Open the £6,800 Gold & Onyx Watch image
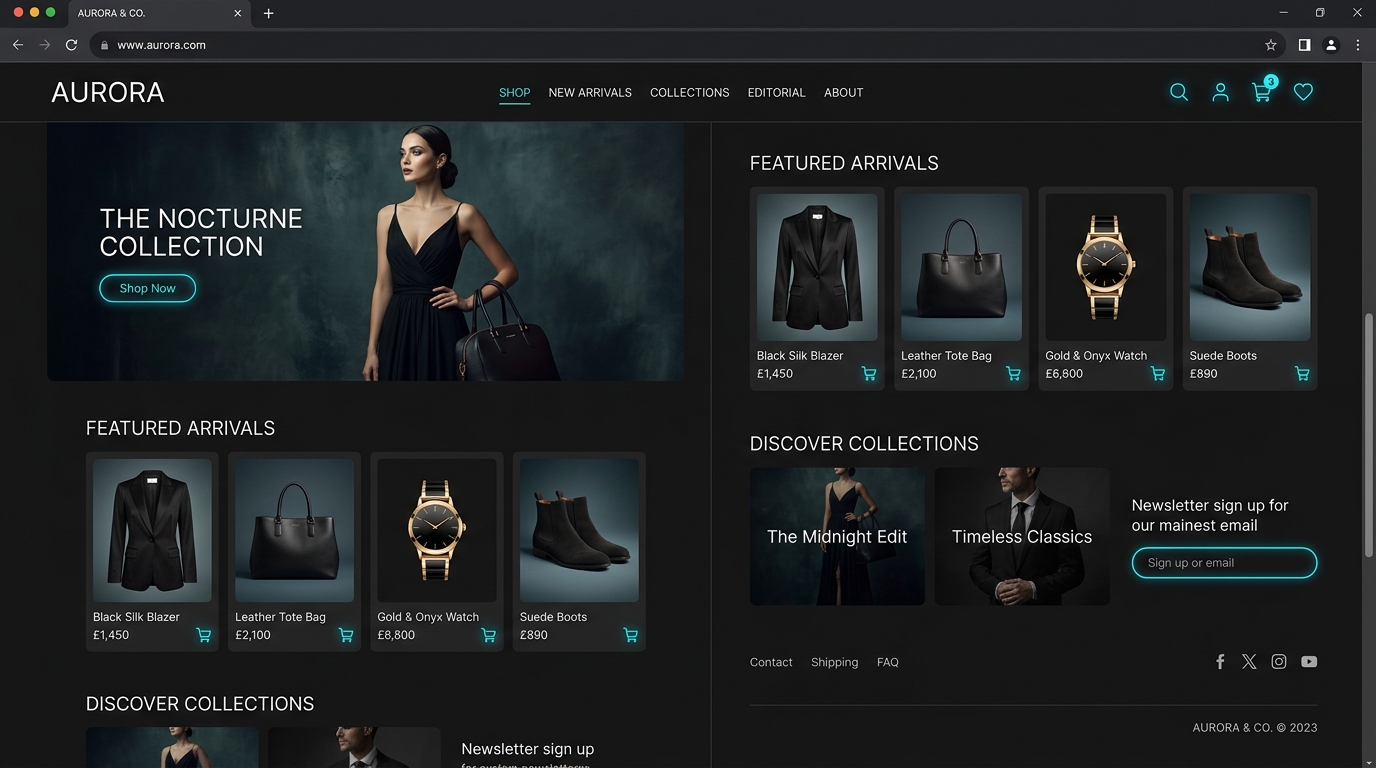This screenshot has width=1376, height=768. pos(1106,267)
